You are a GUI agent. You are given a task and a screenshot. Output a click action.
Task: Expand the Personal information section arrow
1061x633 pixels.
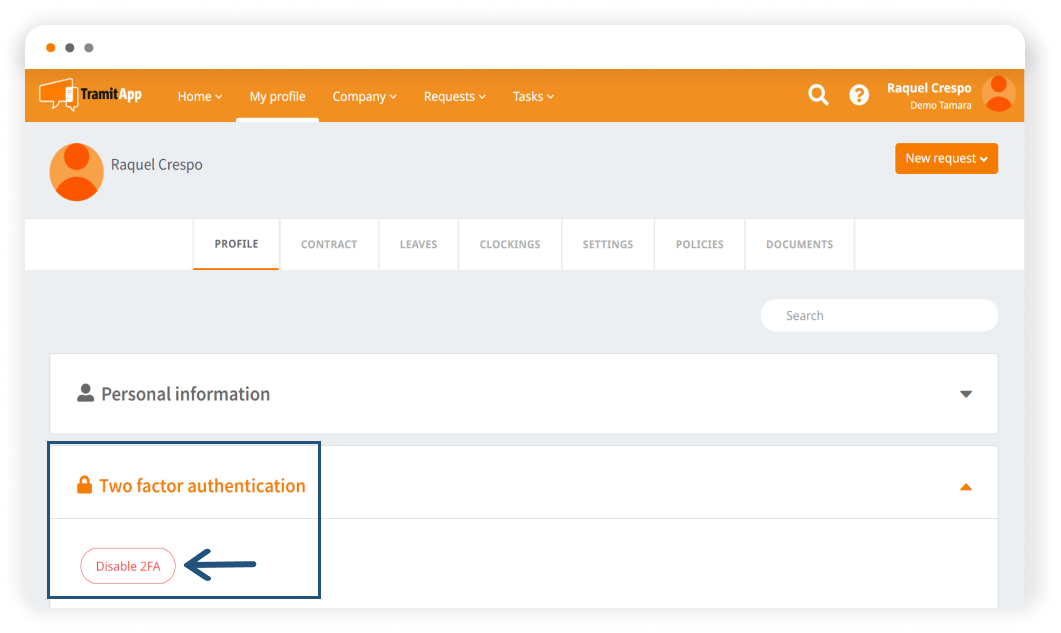(x=966, y=394)
